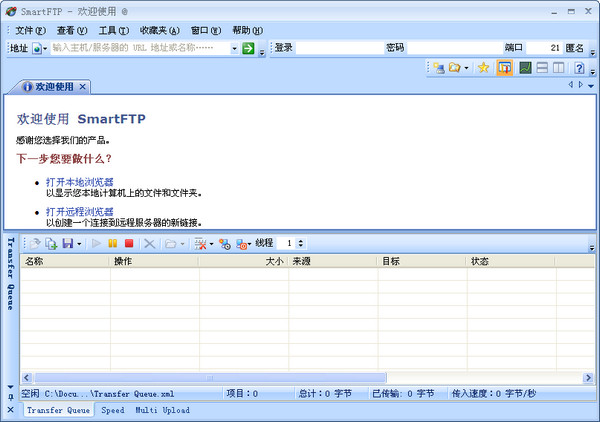Toggle the vertical split layout

pos(558,68)
